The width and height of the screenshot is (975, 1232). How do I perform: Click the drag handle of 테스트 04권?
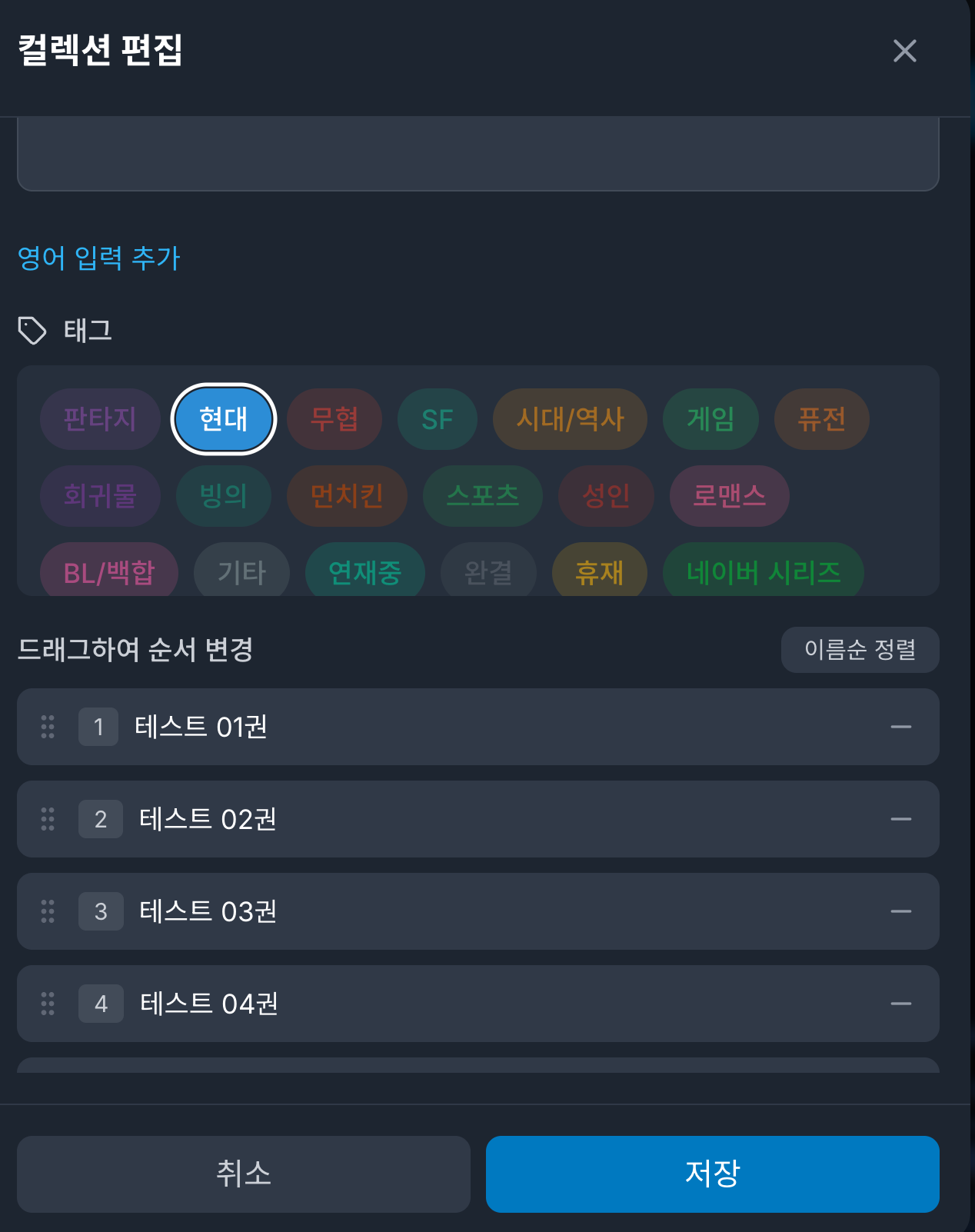tap(47, 1004)
